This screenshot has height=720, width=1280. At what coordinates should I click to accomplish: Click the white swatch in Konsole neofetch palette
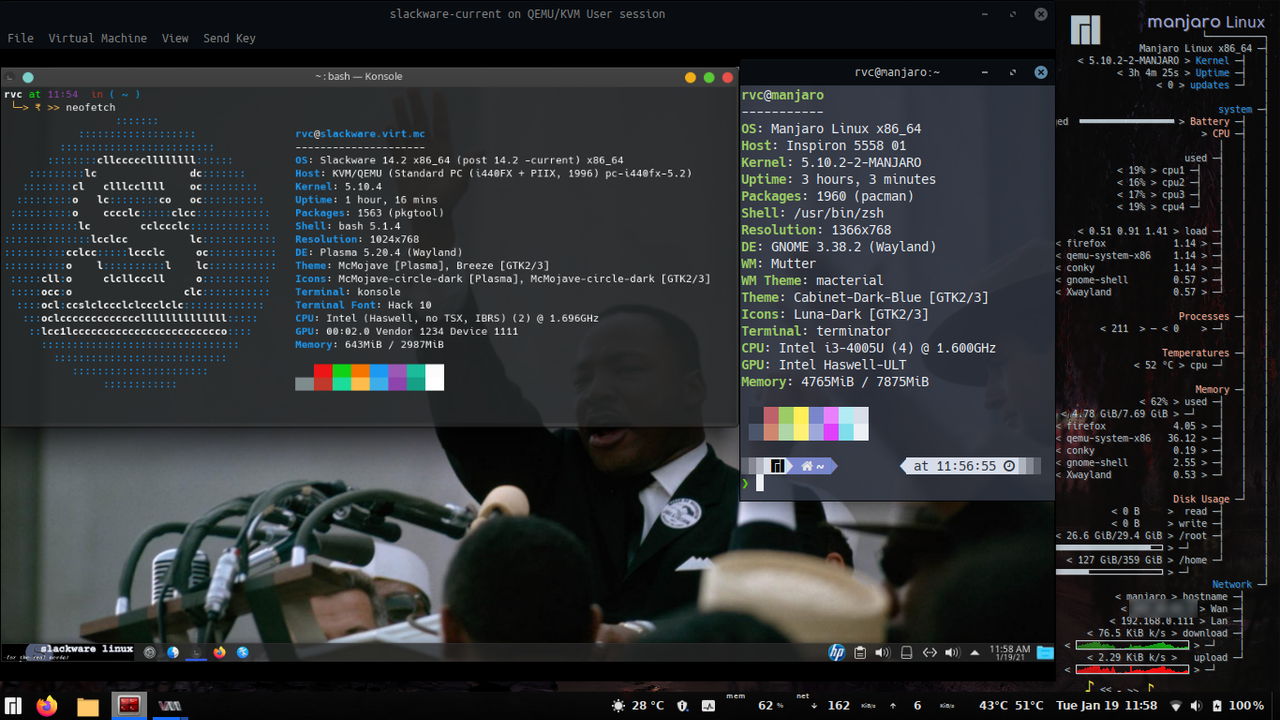tap(434, 377)
